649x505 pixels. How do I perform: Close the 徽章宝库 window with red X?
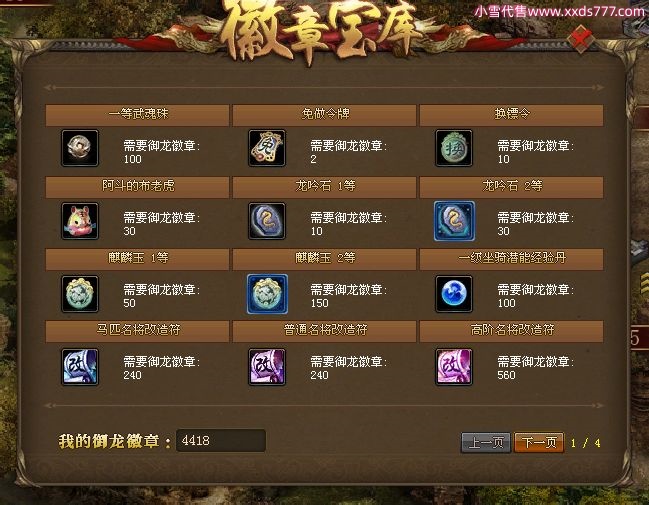[581, 39]
